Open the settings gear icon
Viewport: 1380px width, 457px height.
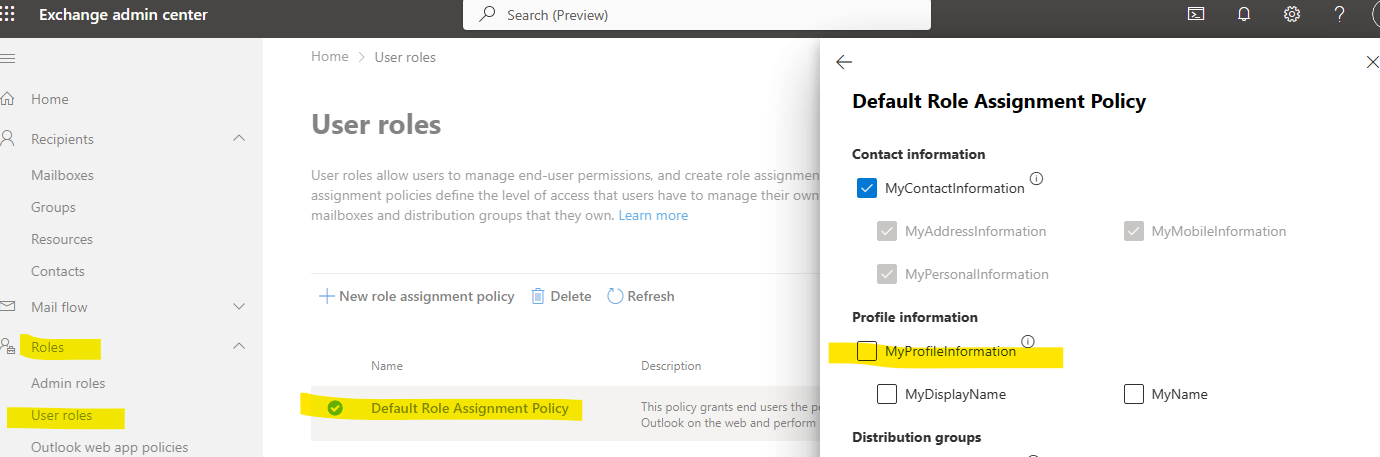(x=1292, y=14)
